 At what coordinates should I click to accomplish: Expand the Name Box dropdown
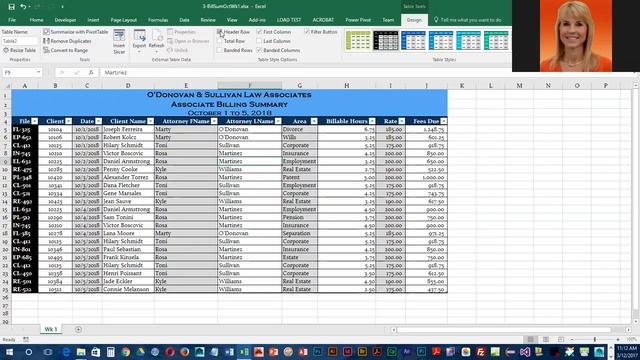tap(38, 72)
